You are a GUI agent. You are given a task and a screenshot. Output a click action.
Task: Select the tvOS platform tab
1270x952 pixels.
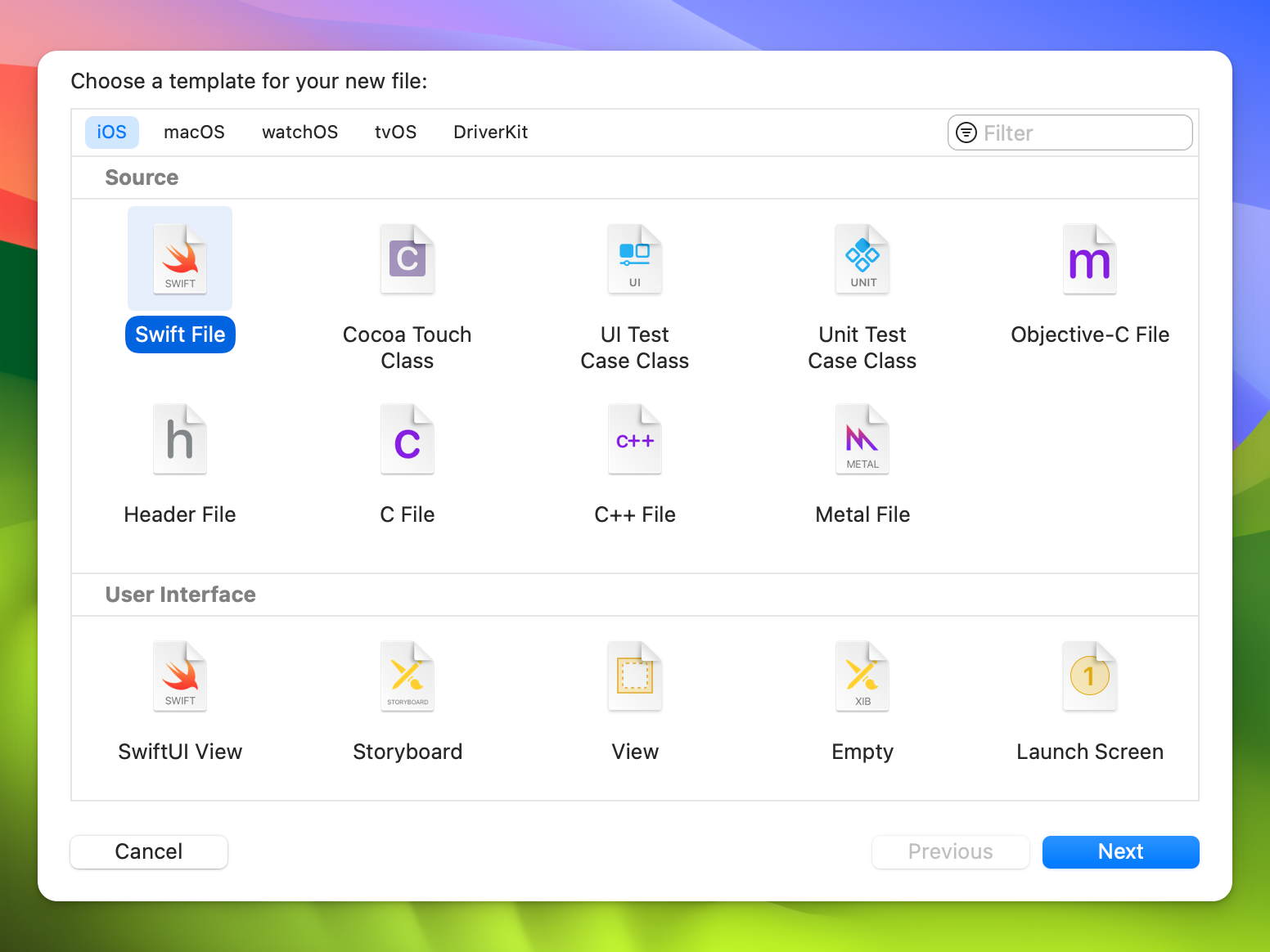(395, 132)
